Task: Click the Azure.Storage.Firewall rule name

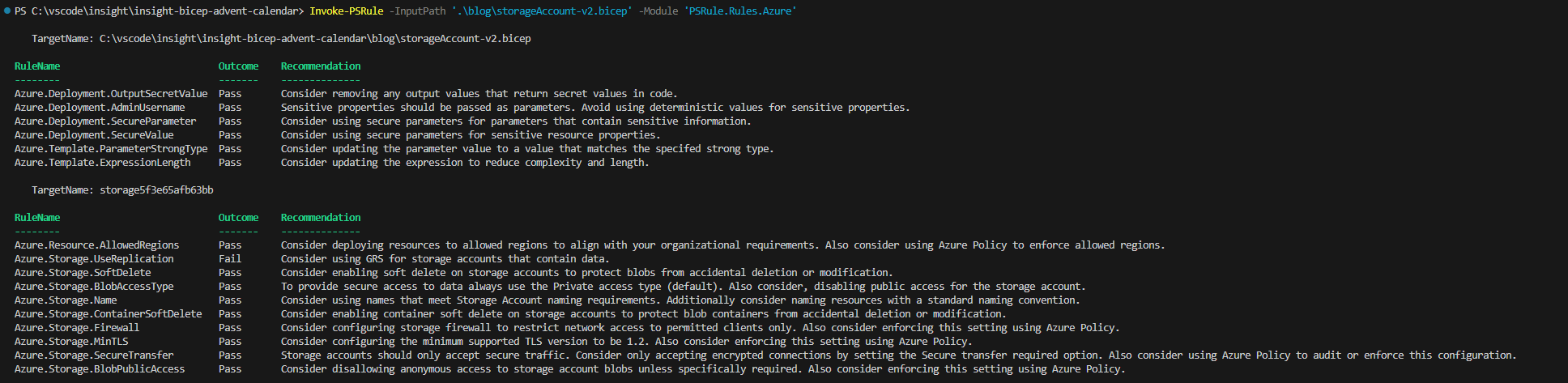Action: pyautogui.click(x=77, y=328)
